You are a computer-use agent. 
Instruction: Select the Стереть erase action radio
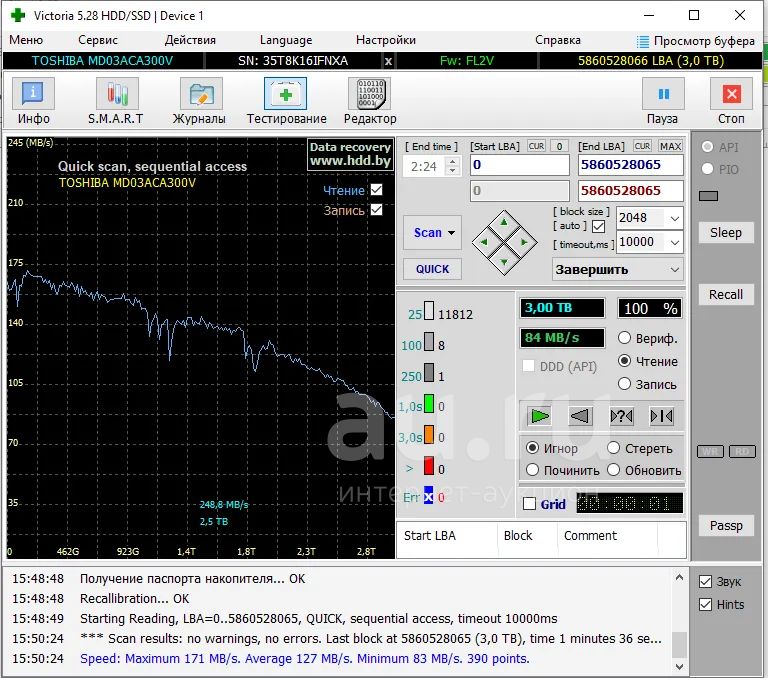click(x=613, y=448)
